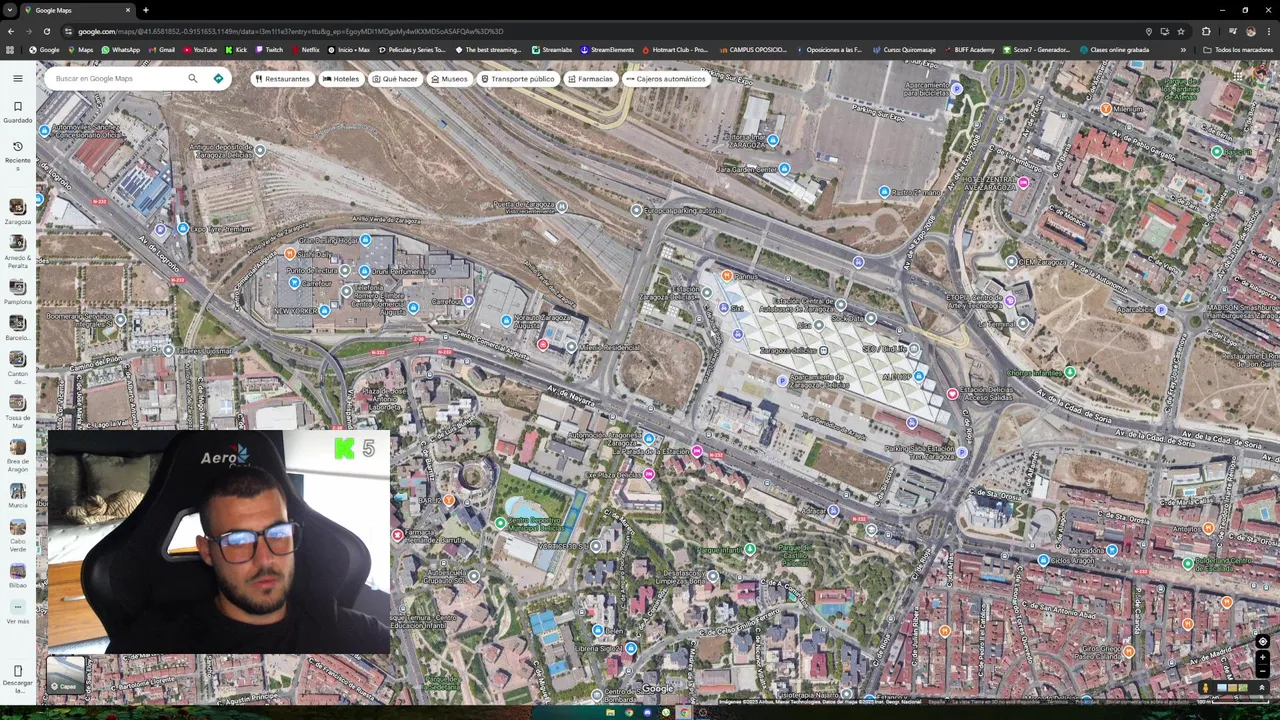Open the Google account avatar on the map
1280x720 pixels.
click(1262, 77)
